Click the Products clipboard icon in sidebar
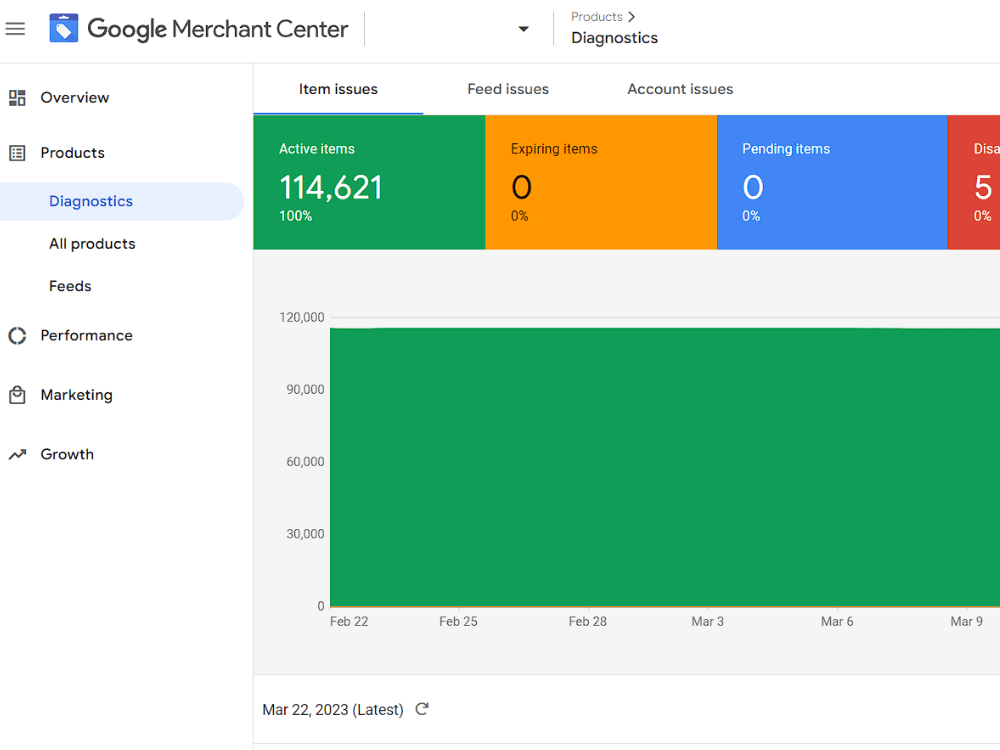This screenshot has height=750, width=1000. (x=19, y=152)
